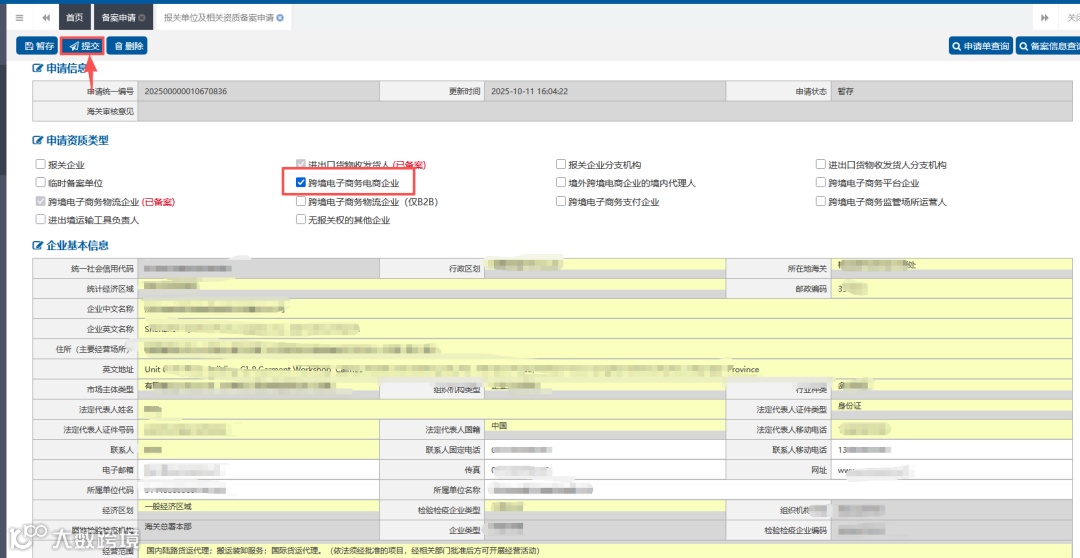
Task: Click the 统一社会信用代码 field
Action: pos(258,268)
